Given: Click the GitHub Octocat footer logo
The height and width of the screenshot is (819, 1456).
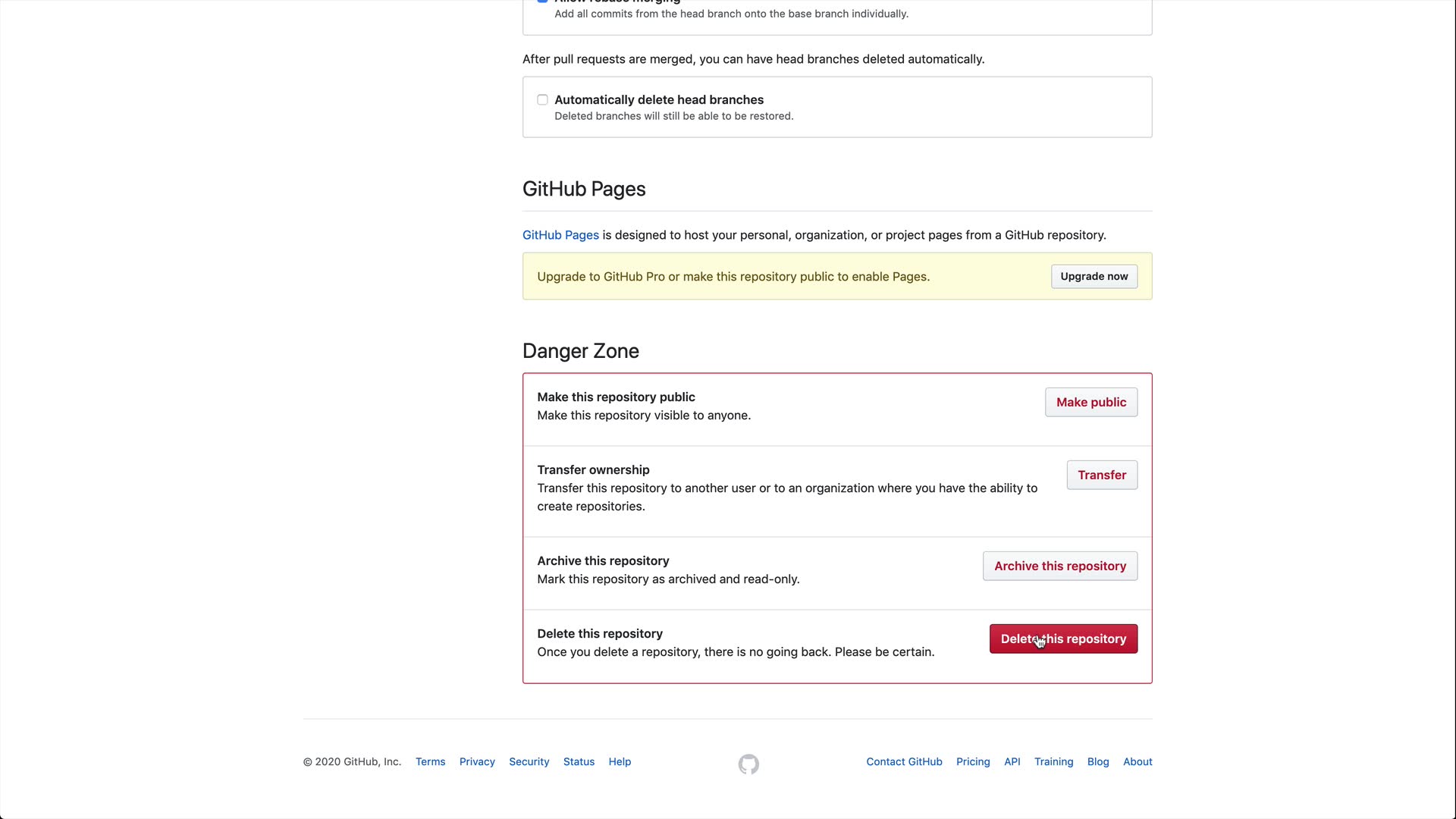Looking at the screenshot, I should [x=748, y=764].
